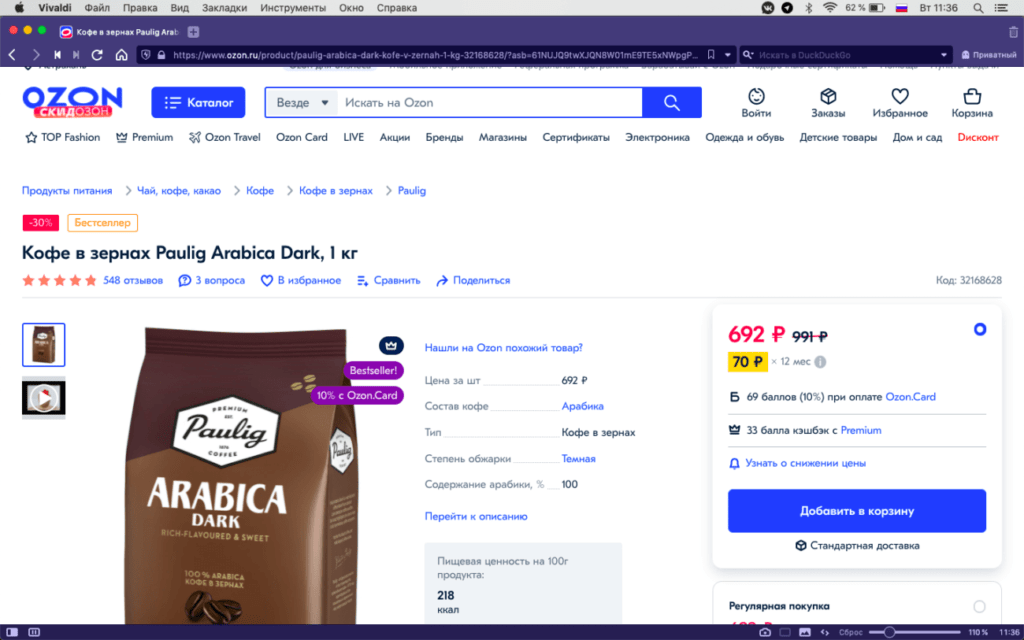Go to Vivaldi home page icon
Image resolution: width=1024 pixels, height=640 pixels.
(121, 55)
